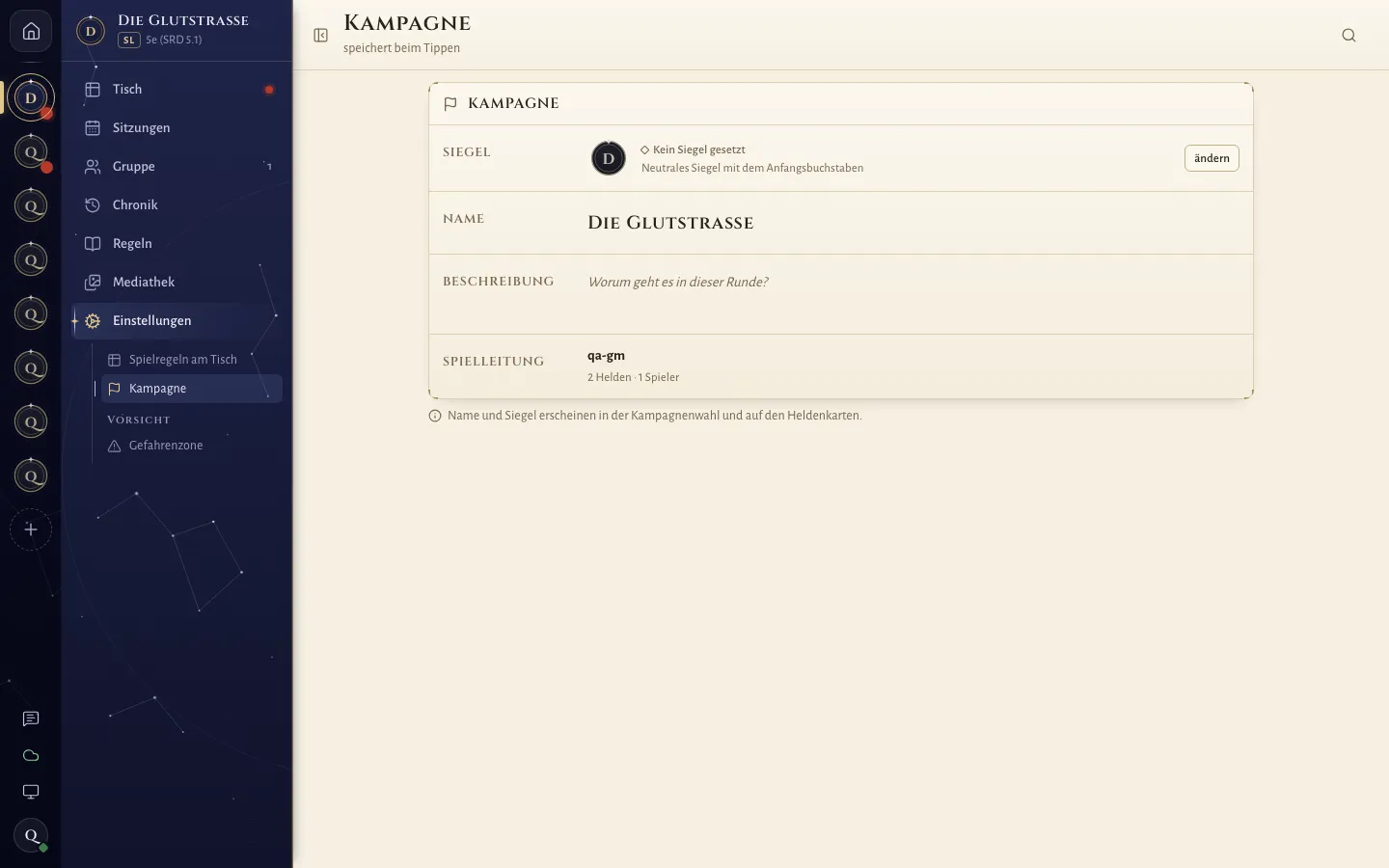Click the Siegel row label

tap(467, 152)
